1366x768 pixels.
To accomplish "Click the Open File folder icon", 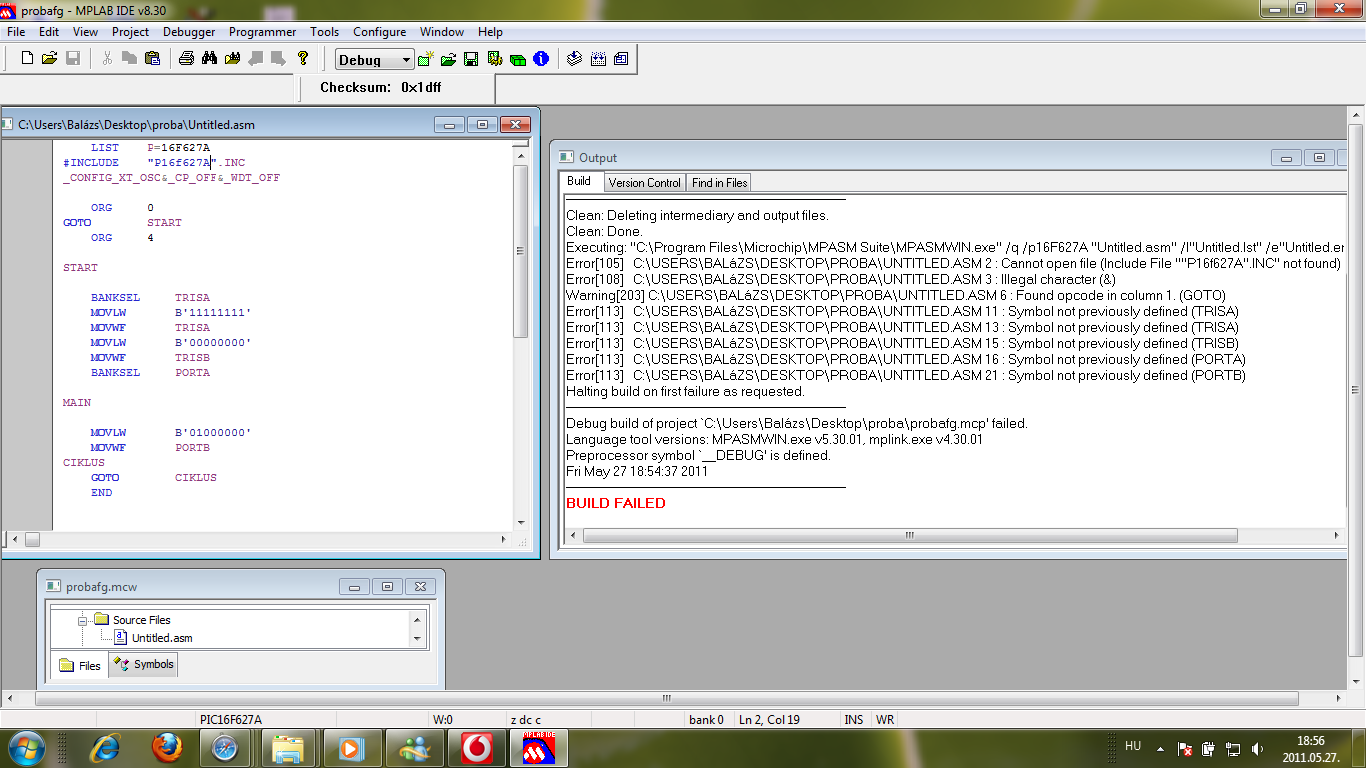I will coord(49,59).
